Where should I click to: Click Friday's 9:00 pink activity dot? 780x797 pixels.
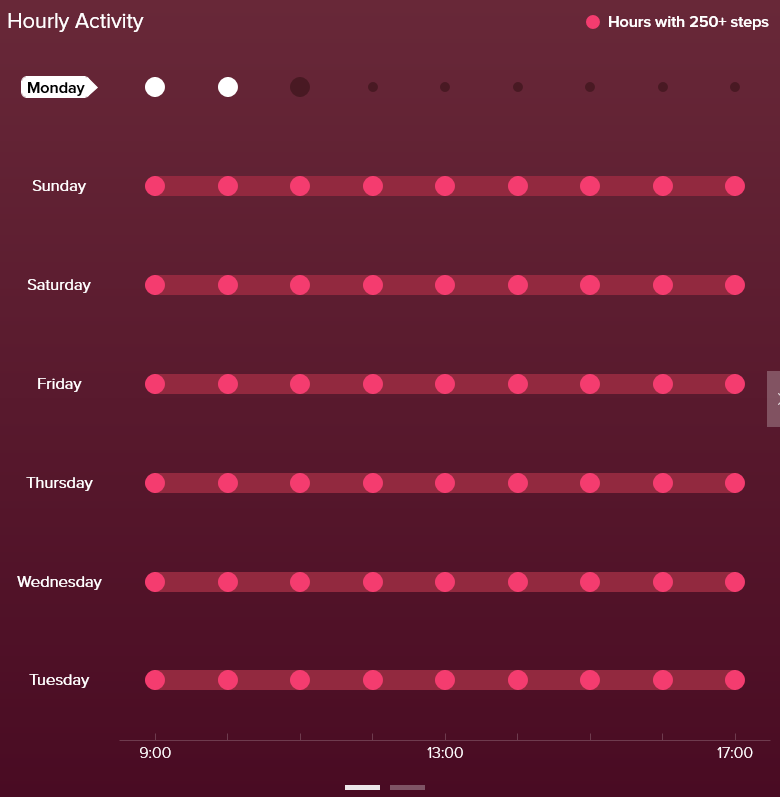click(155, 384)
